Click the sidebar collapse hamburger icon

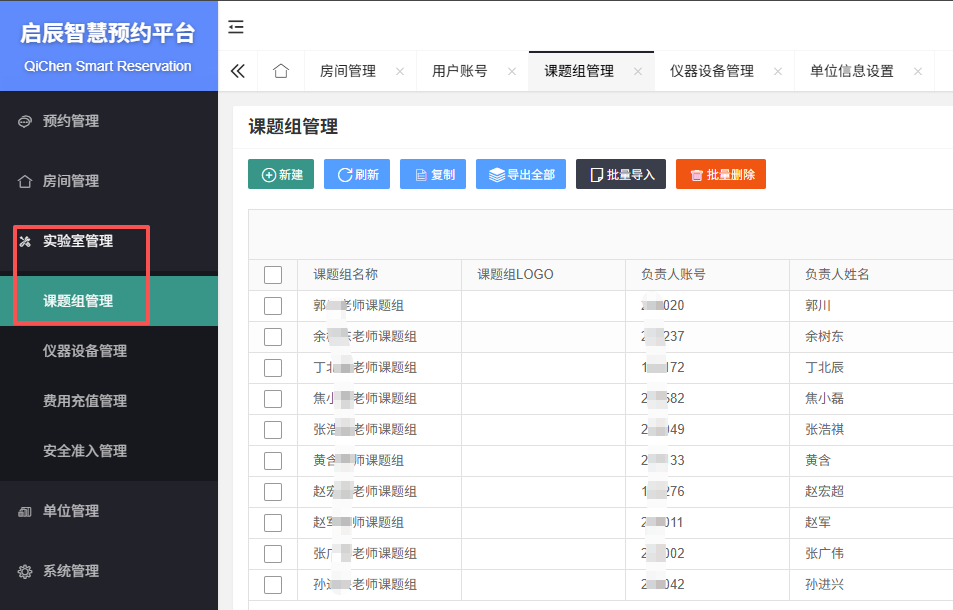tap(236, 27)
